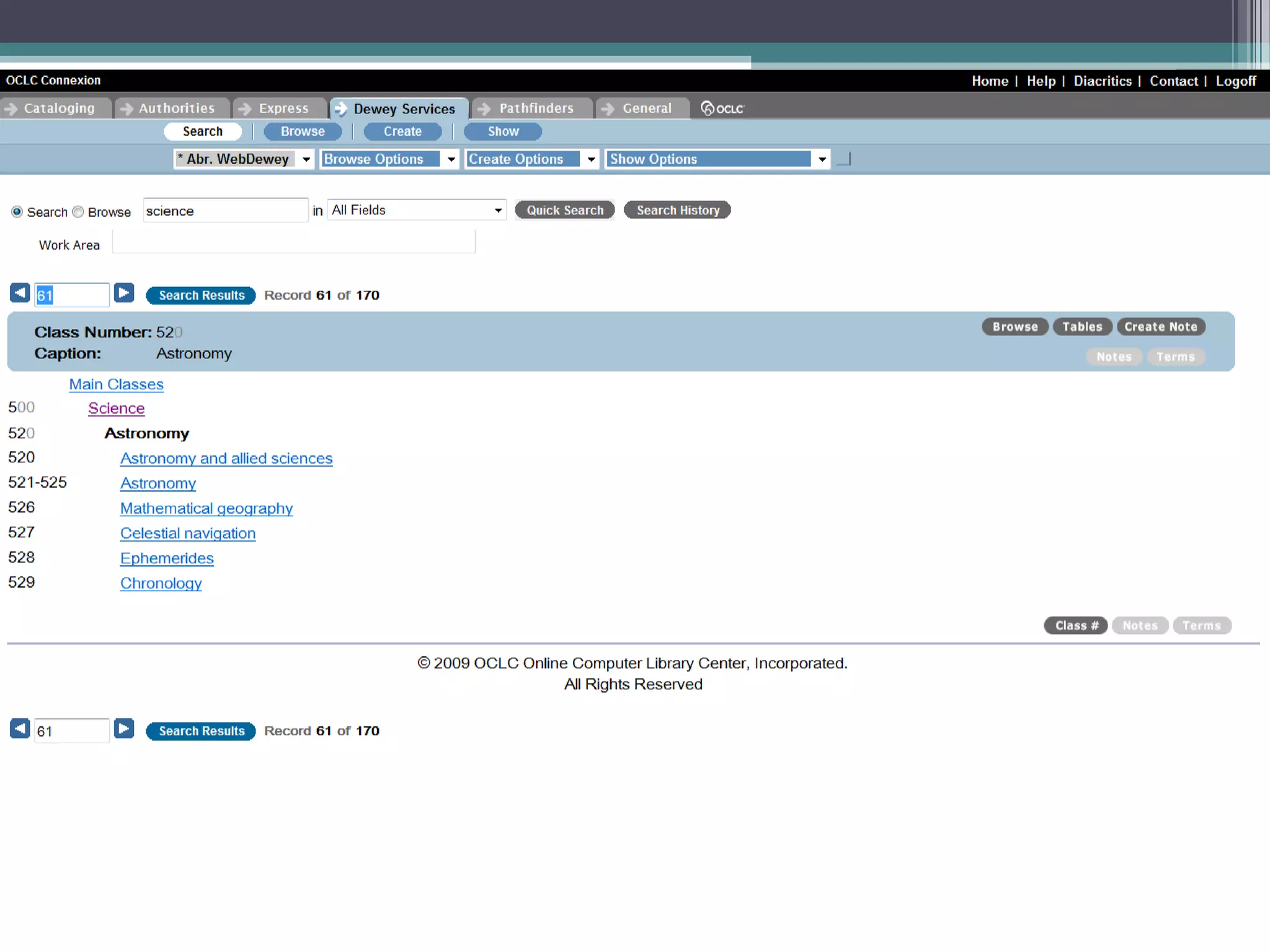Click the top record number input field
The image size is (1270, 952).
coord(72,295)
